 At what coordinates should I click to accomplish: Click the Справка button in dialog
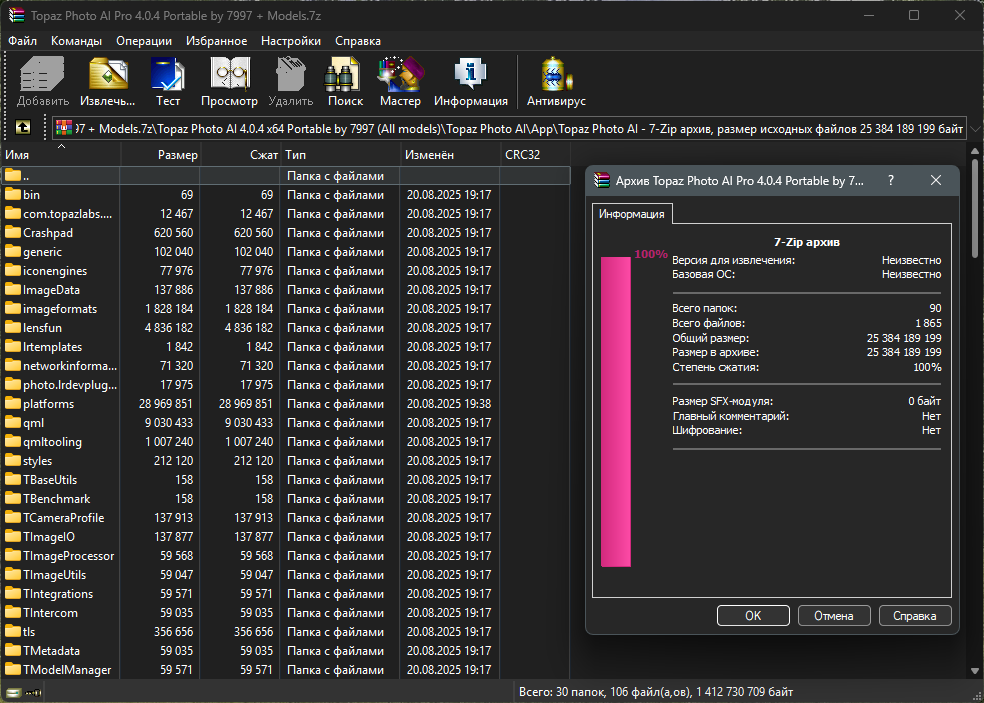coord(915,616)
